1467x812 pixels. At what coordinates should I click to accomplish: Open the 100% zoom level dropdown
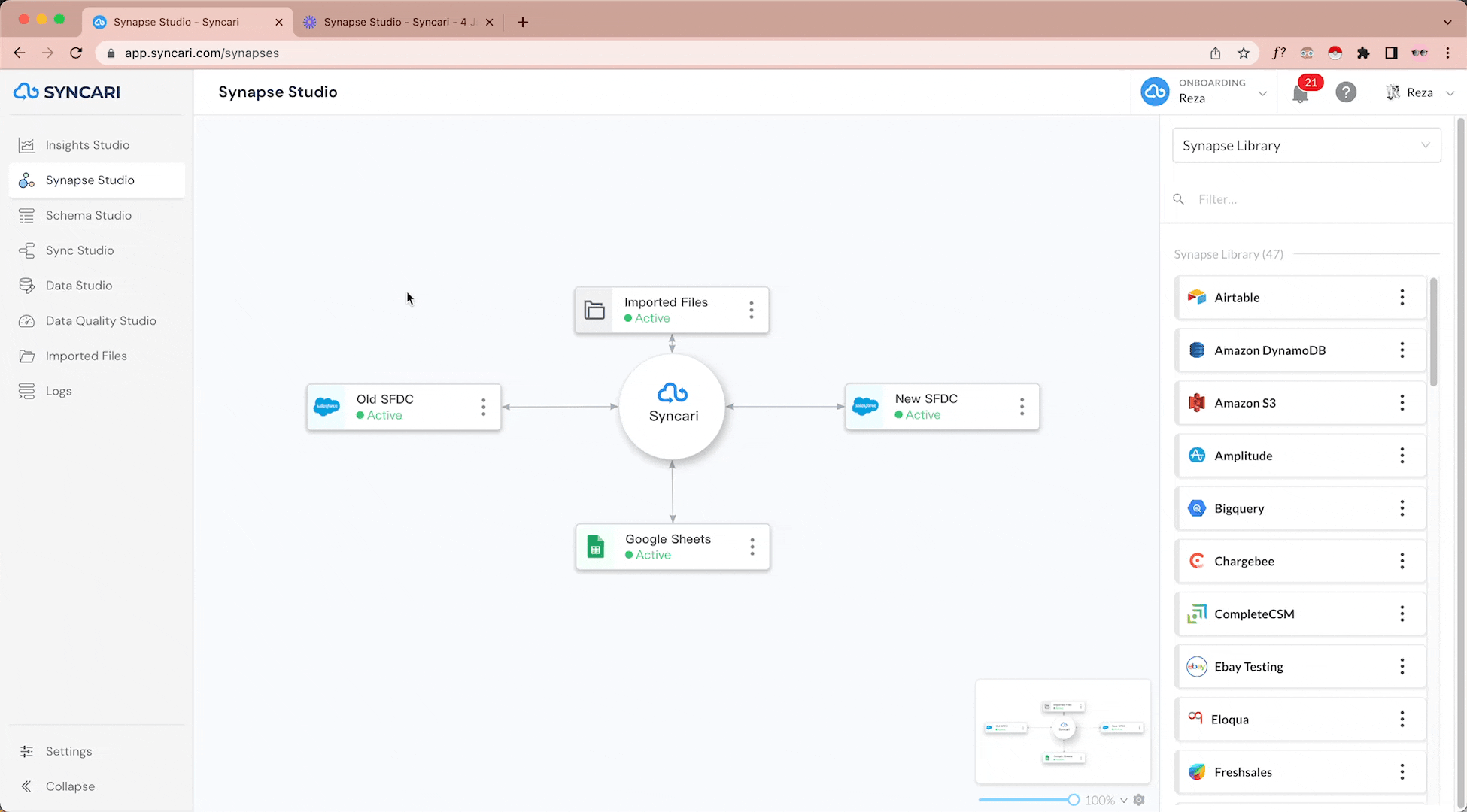(1106, 801)
